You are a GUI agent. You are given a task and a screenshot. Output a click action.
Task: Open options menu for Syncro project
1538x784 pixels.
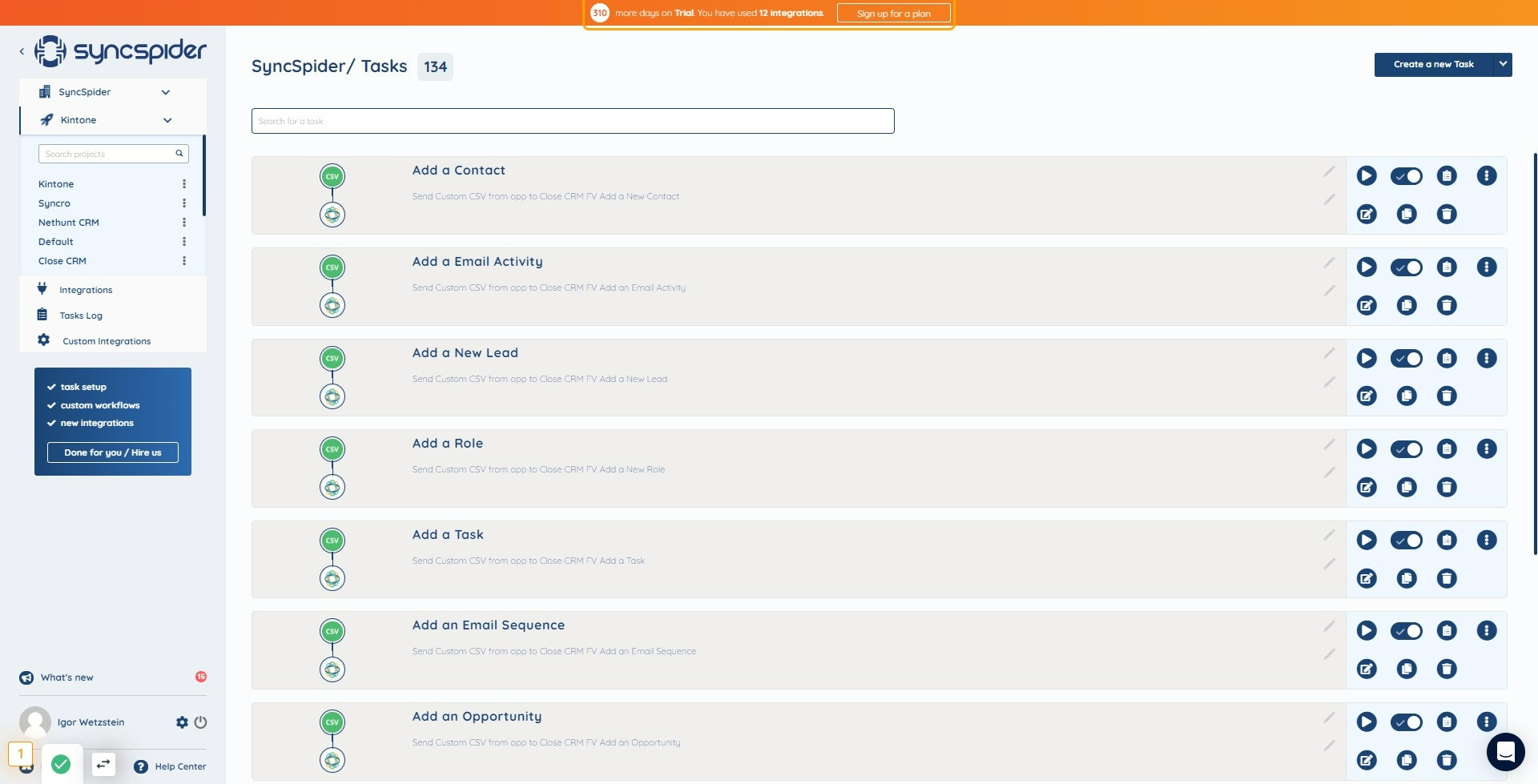coord(184,203)
